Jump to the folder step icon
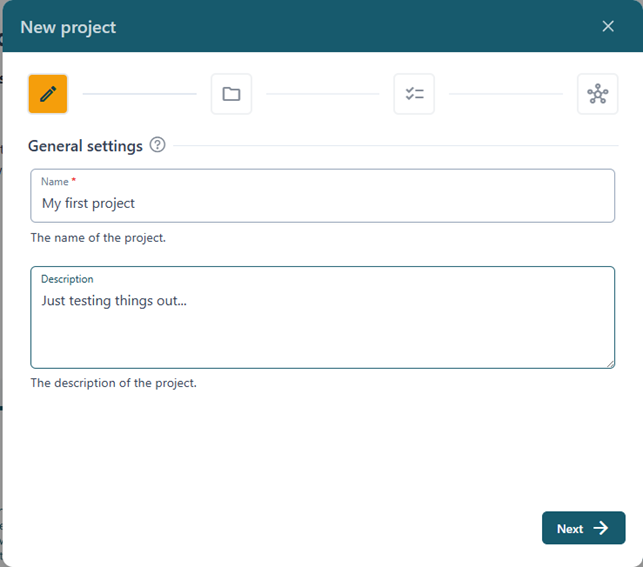 tap(231, 94)
